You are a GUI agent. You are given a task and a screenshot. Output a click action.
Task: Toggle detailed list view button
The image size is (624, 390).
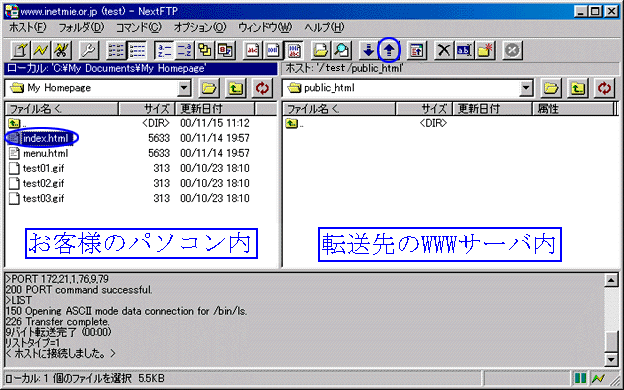point(137,50)
